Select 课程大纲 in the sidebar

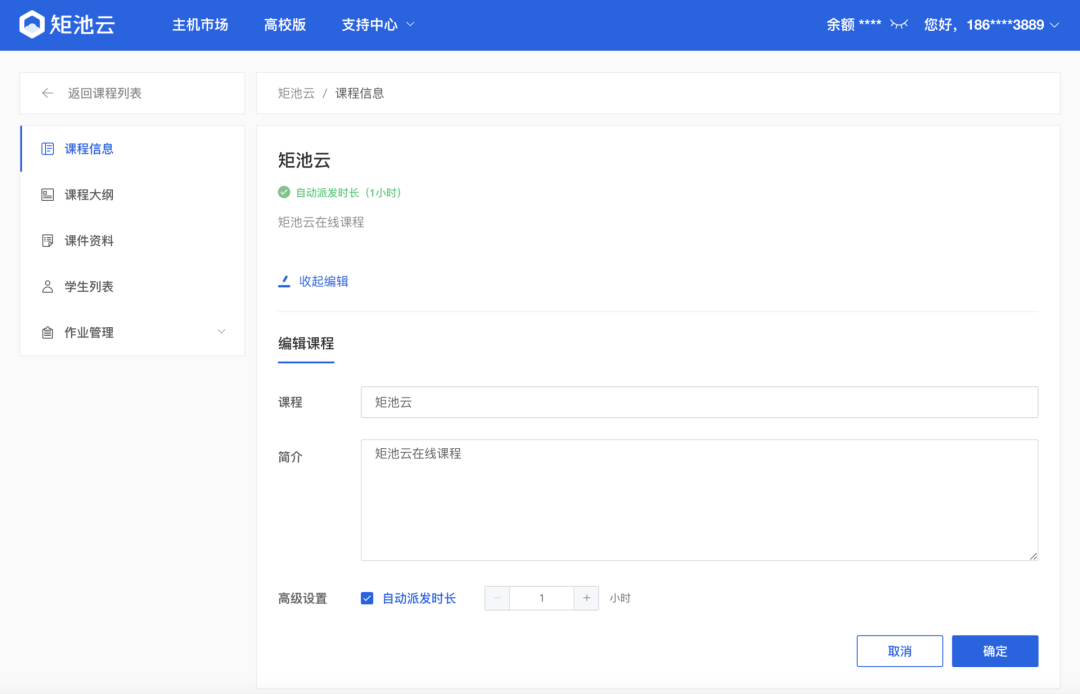tap(132, 195)
